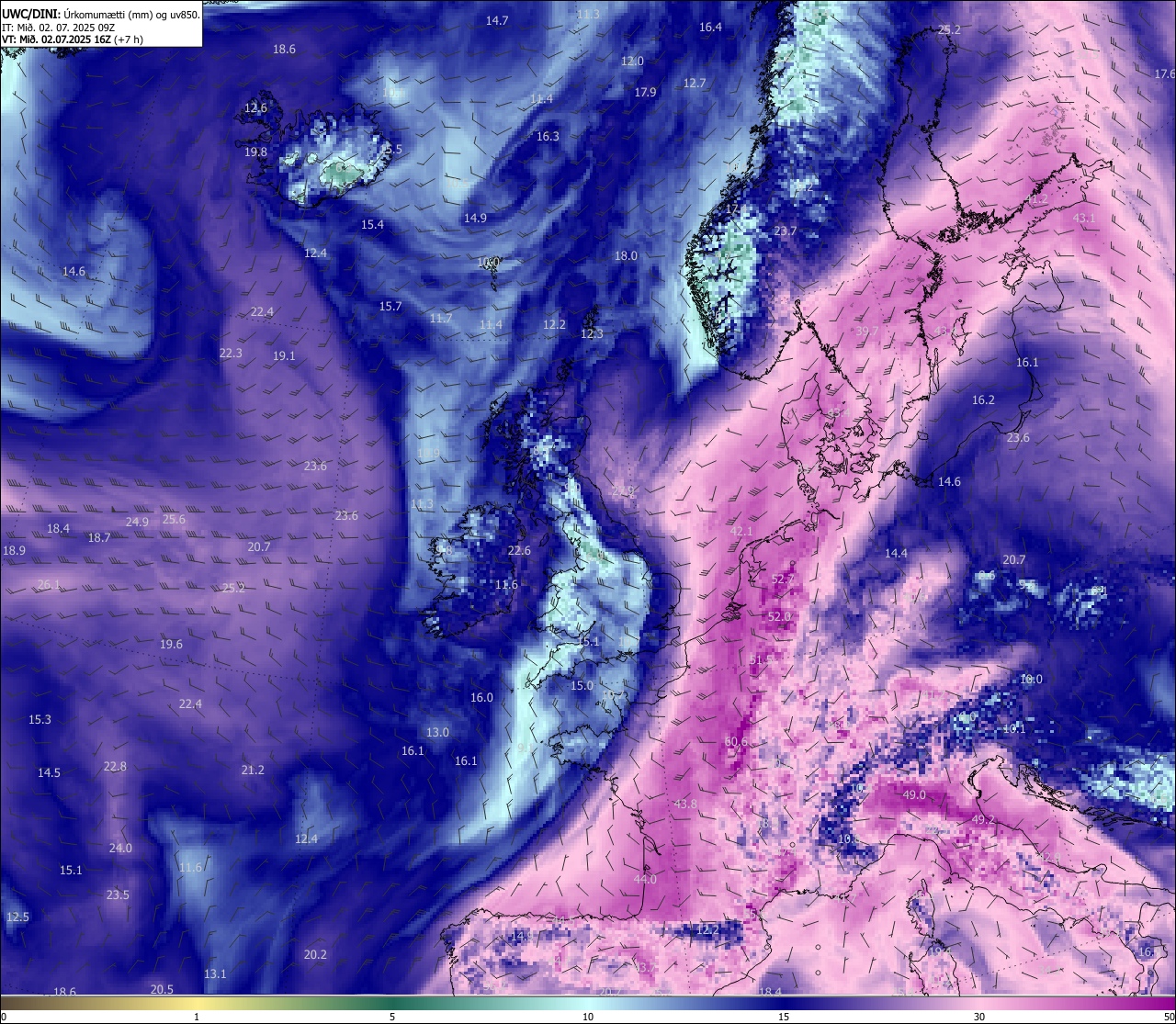Click the map value 19.6
The image size is (1176, 1024).
coord(171,645)
